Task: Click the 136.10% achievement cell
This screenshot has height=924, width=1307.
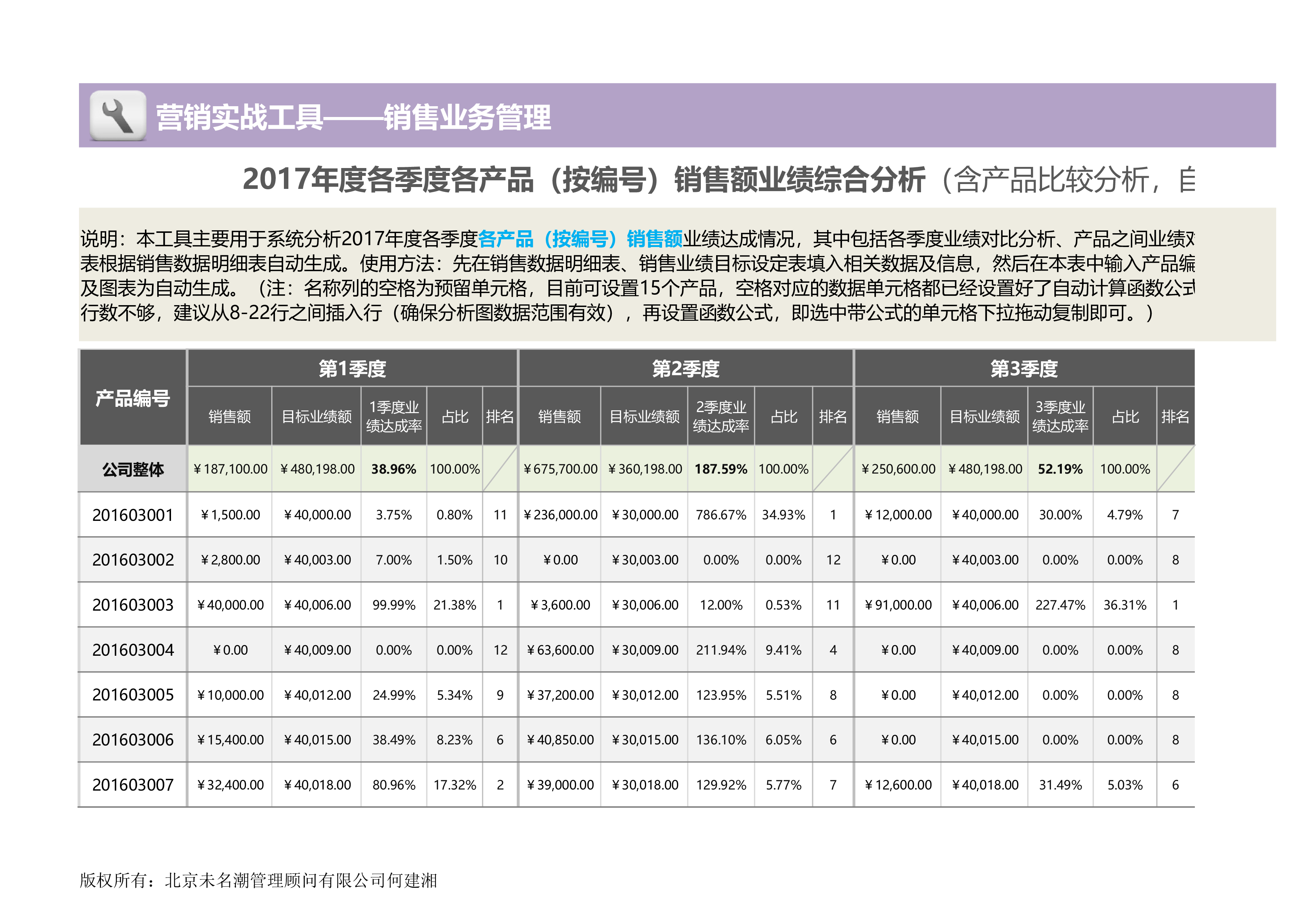Action: (x=721, y=740)
